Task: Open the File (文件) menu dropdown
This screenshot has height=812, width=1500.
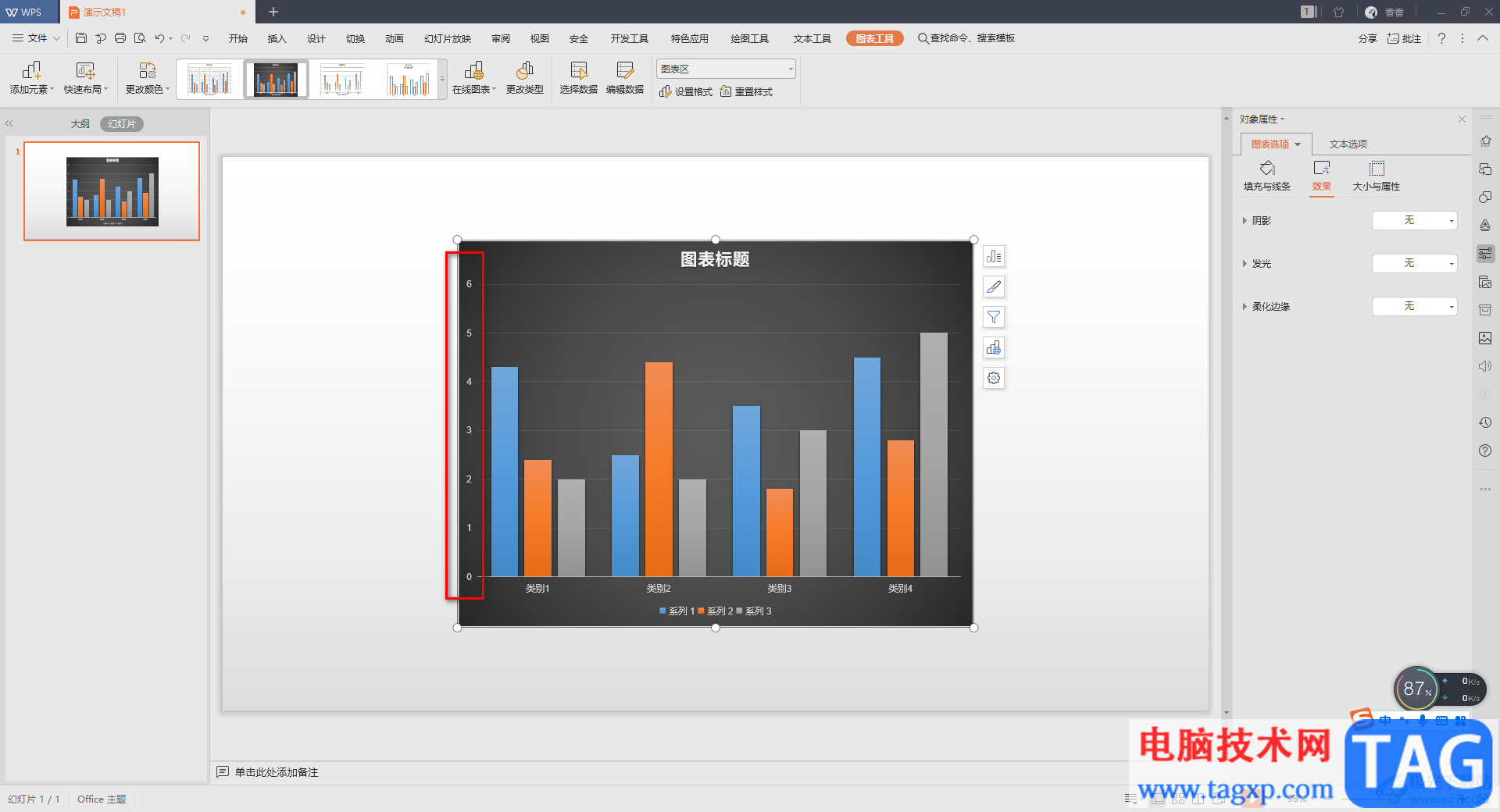Action: [x=37, y=38]
